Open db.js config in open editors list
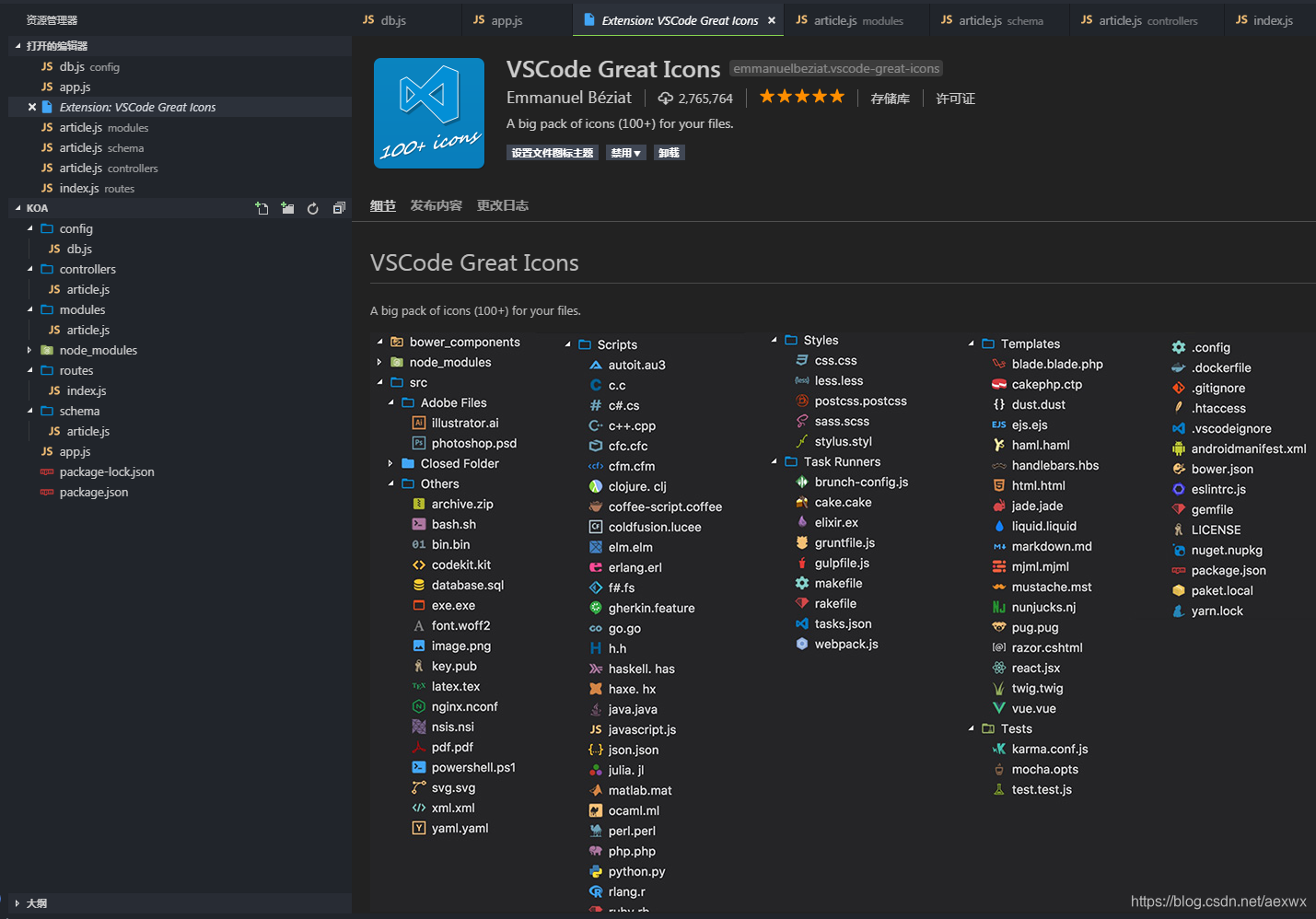This screenshot has height=919, width=1316. [180, 66]
